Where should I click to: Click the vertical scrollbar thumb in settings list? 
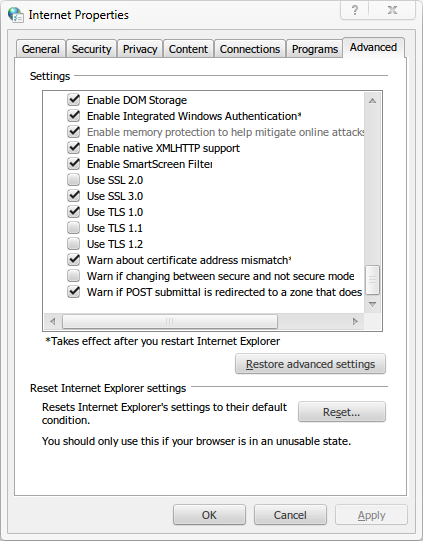[x=372, y=280]
